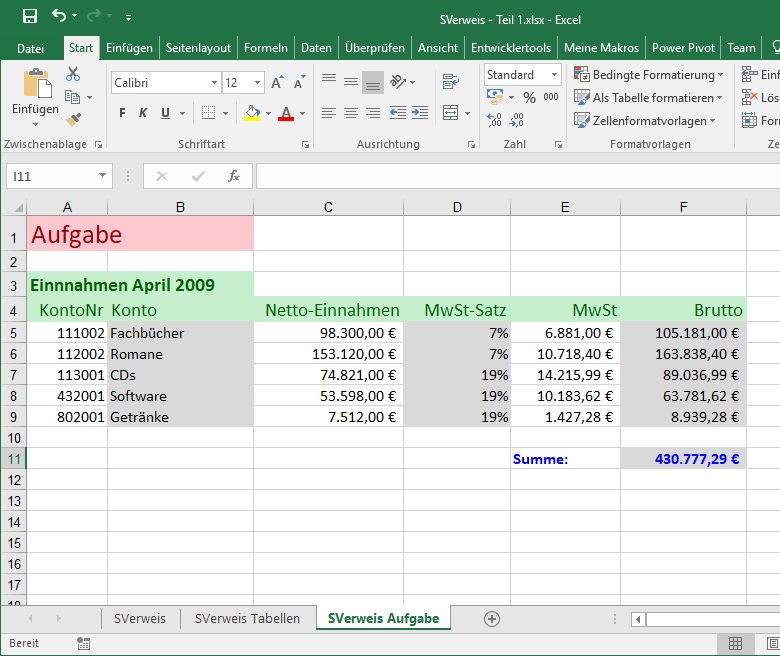
Task: Center-align text horizontally
Action: pos(351,113)
